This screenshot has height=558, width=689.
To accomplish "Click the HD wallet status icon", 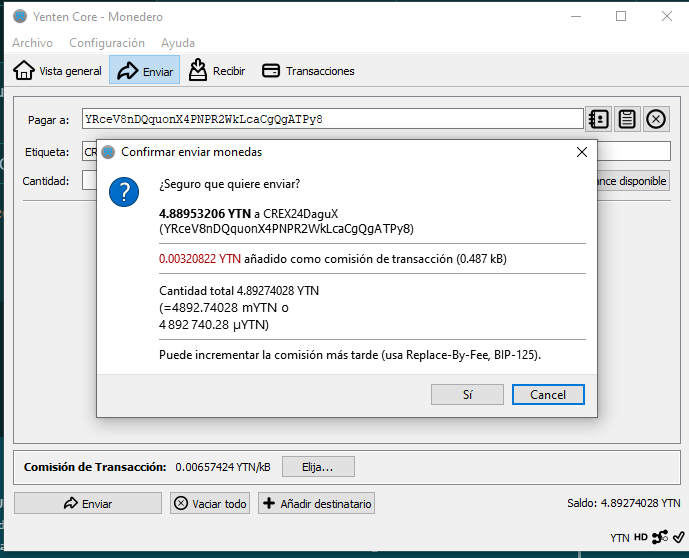I will (x=641, y=537).
